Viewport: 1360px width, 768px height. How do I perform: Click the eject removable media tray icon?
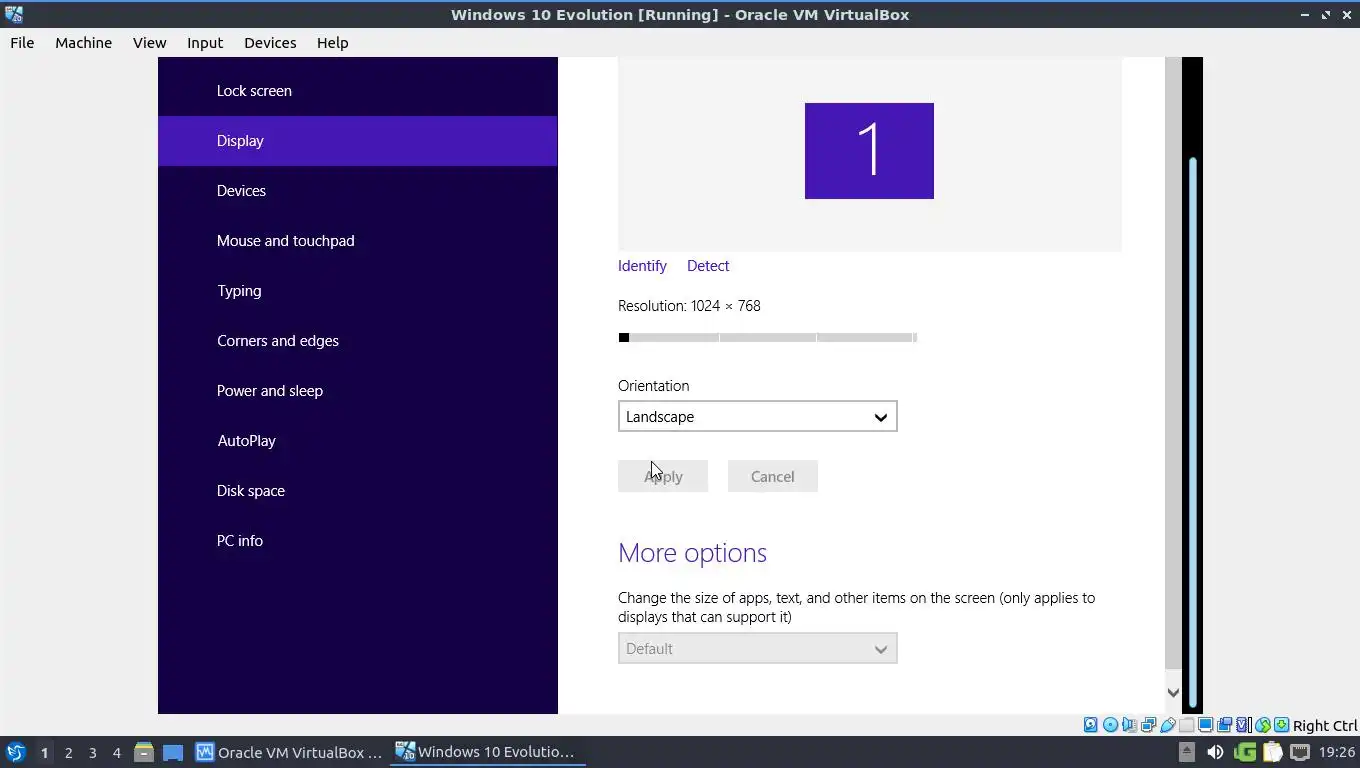tap(1187, 752)
